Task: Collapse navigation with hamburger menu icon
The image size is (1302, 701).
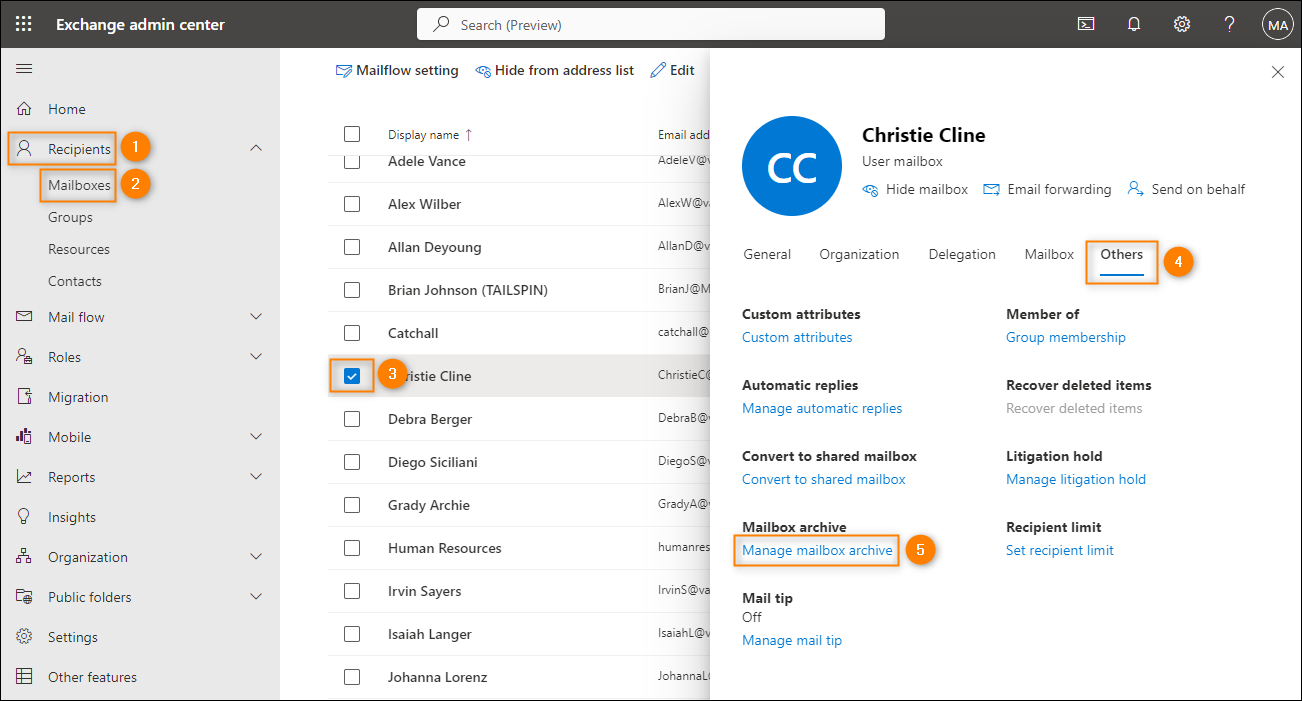Action: [x=24, y=68]
